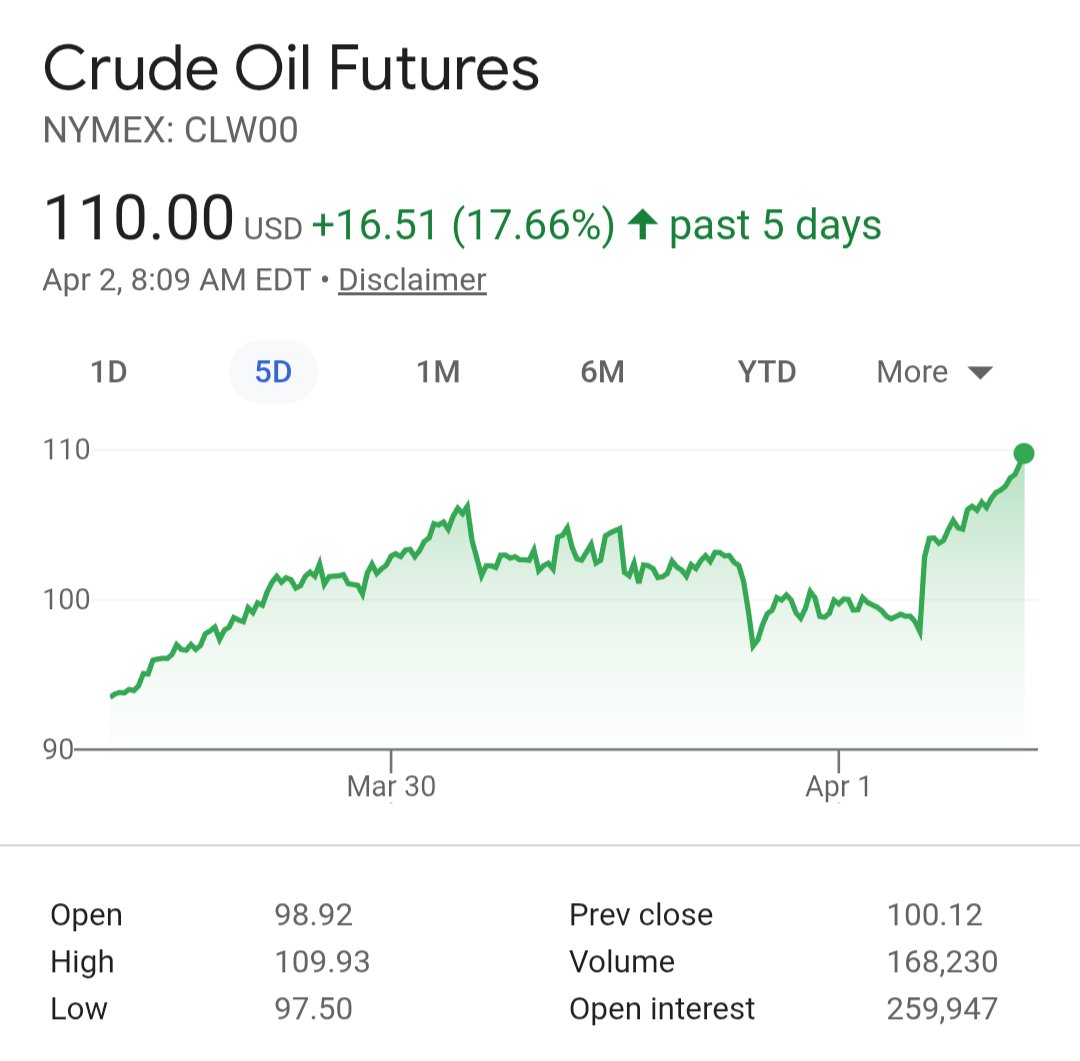Click the green current-price dot on chart
The width and height of the screenshot is (1080, 1061).
1024,453
